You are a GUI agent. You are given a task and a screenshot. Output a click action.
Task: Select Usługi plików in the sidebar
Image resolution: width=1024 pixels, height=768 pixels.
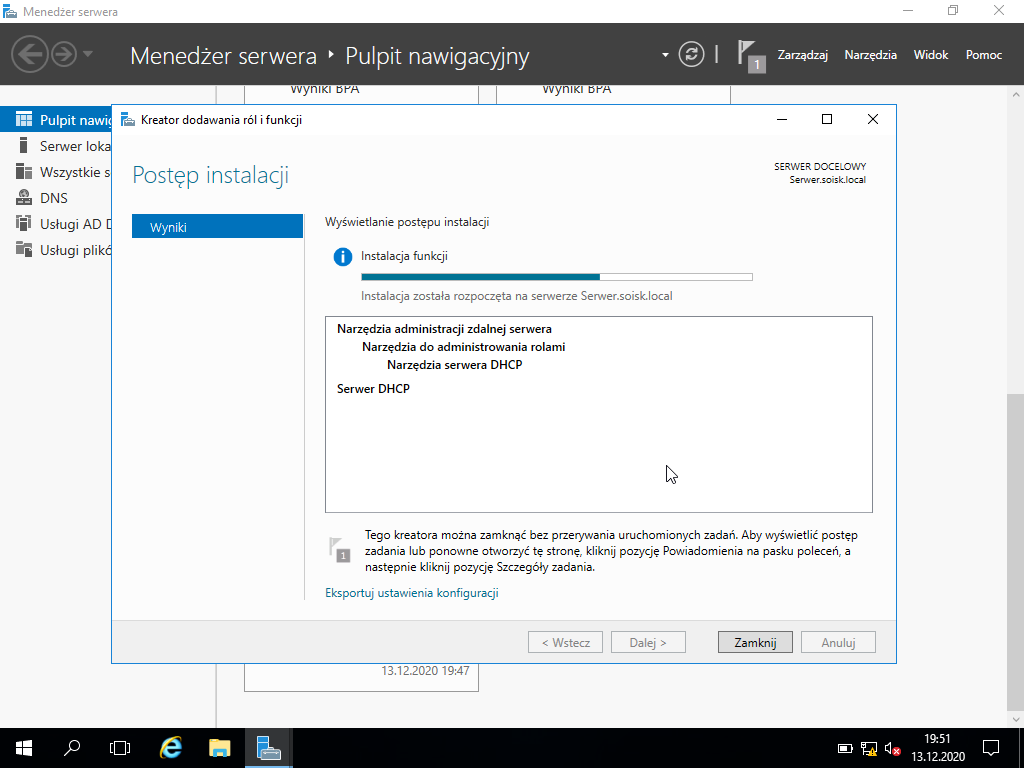[x=56, y=250]
